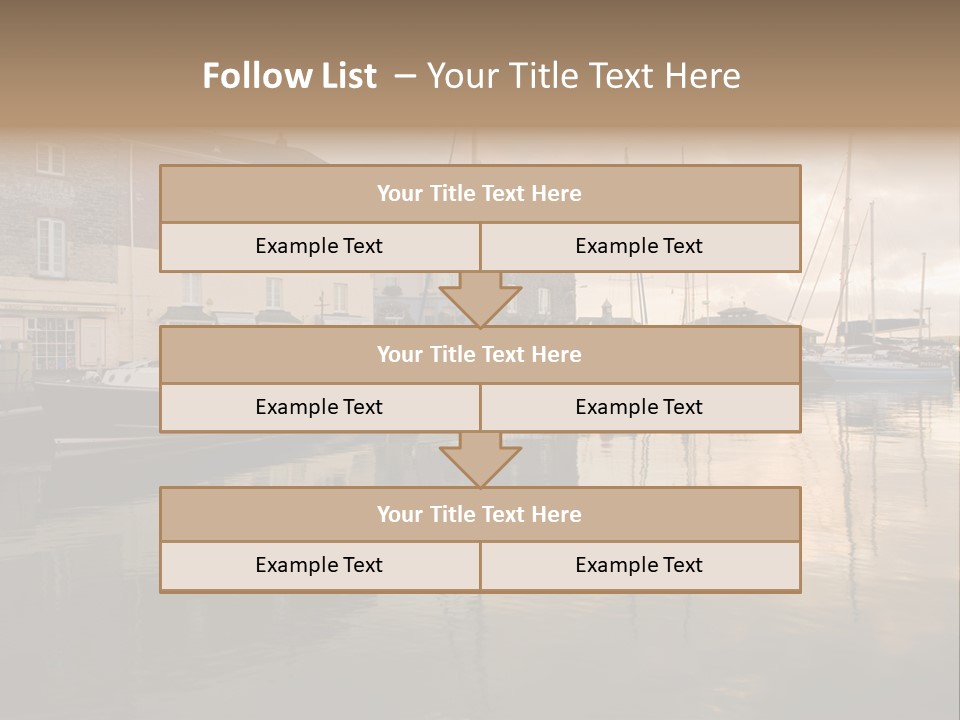The image size is (960, 720).
Task: Click the left Example Text cell in top block
Action: 319,246
